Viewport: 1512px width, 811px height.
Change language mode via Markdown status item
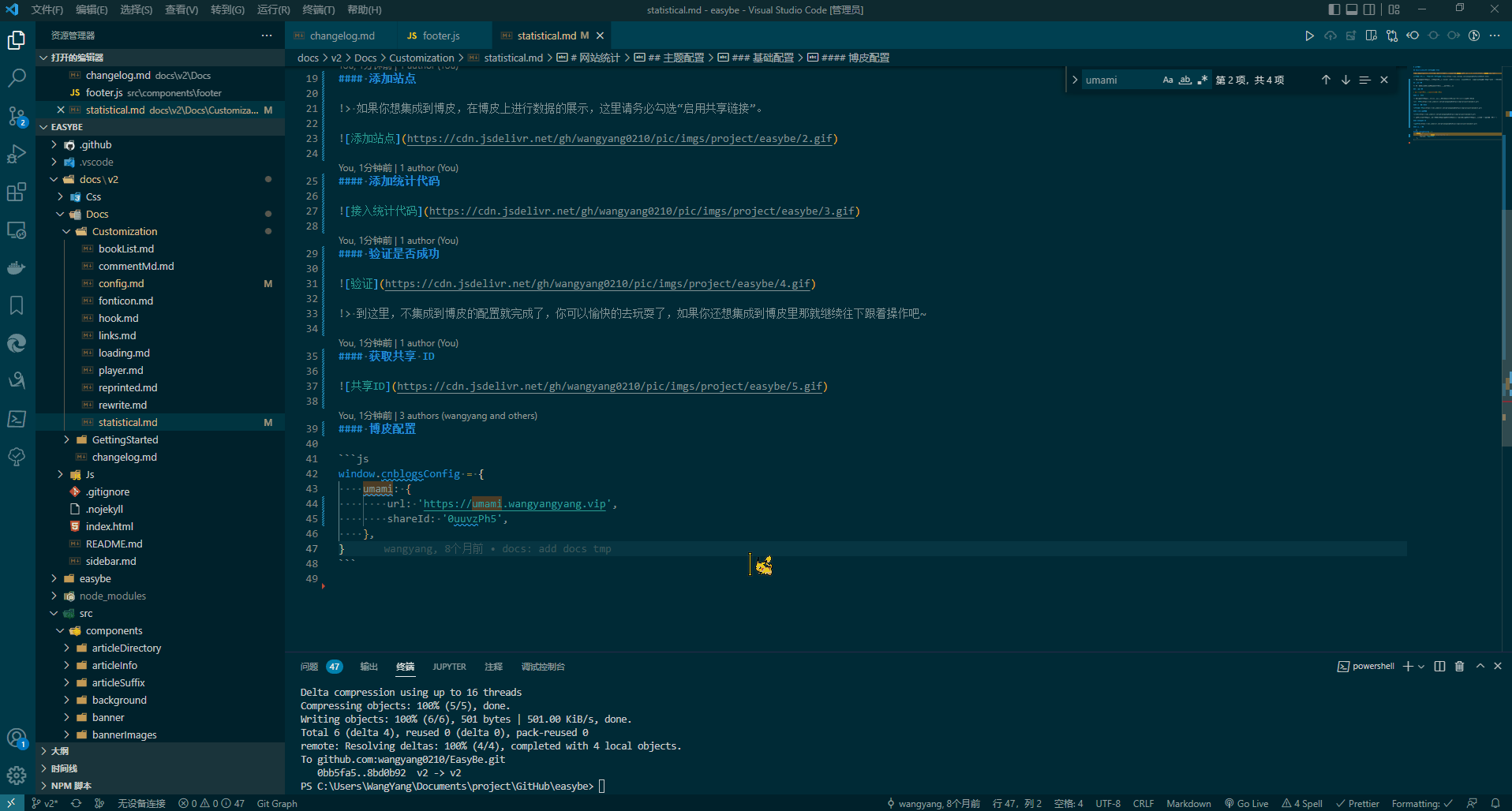click(x=1188, y=803)
